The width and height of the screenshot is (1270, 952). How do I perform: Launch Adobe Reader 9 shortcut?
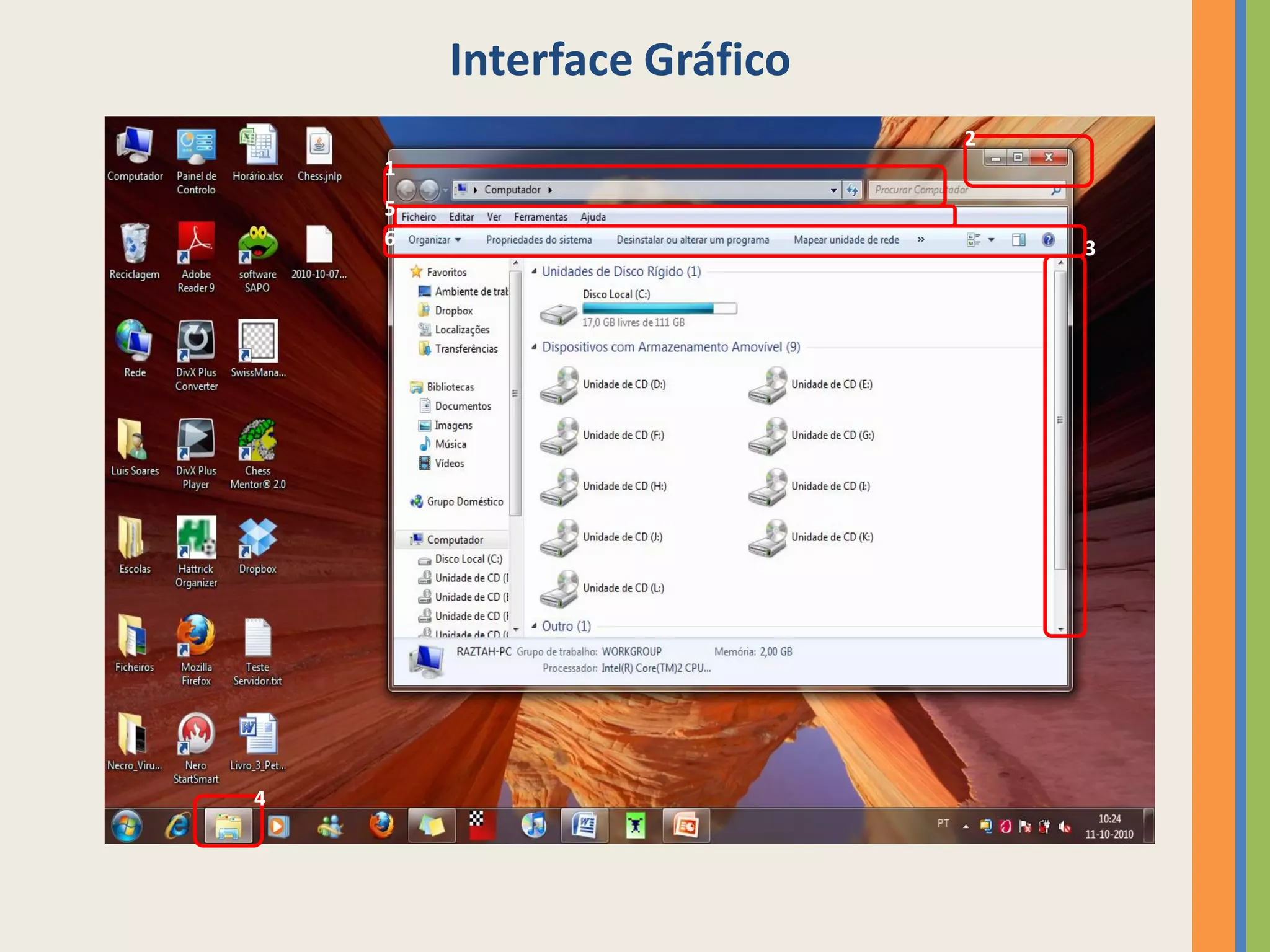[196, 258]
